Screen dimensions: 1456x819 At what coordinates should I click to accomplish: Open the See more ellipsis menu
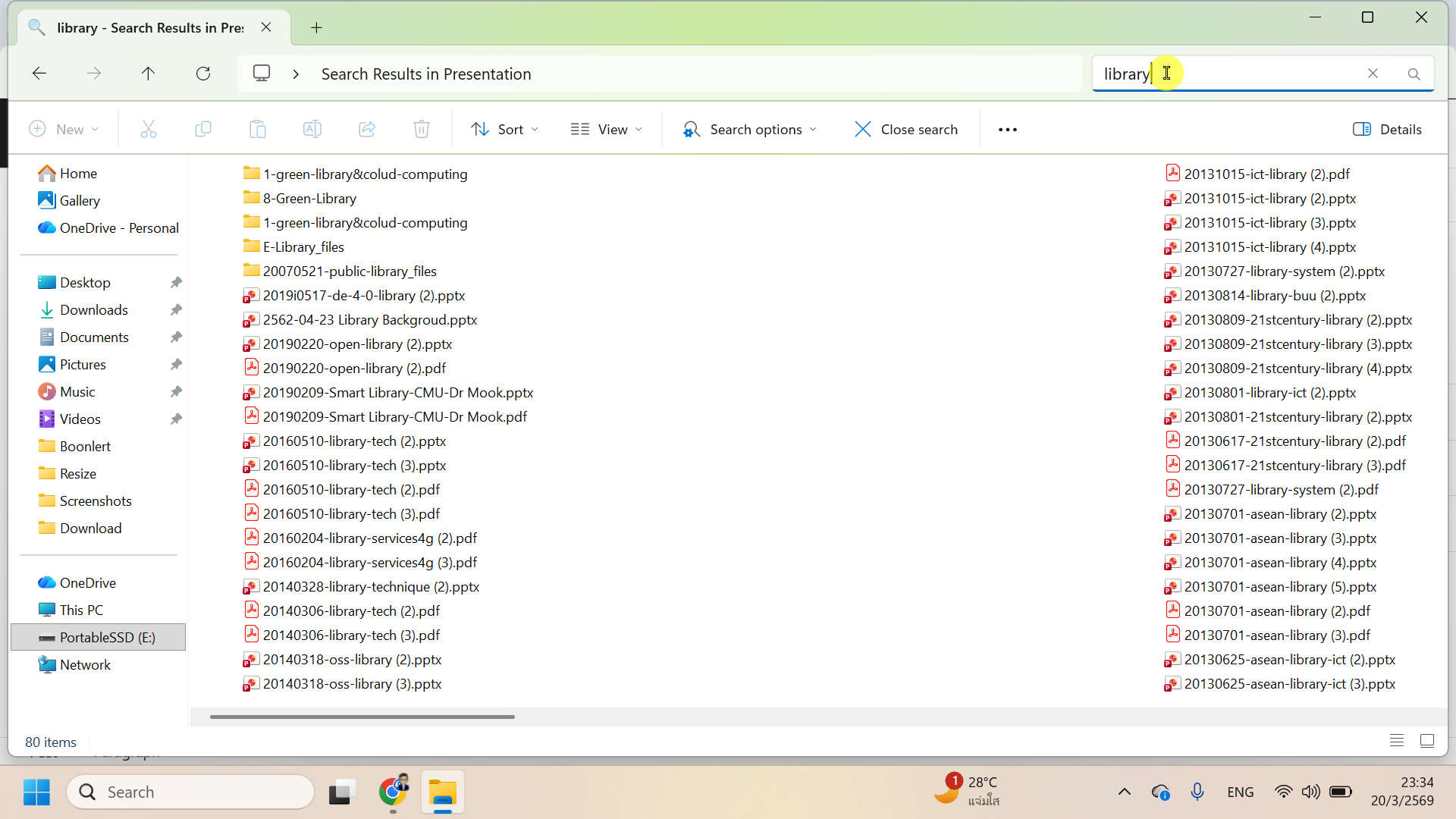[x=1008, y=130]
